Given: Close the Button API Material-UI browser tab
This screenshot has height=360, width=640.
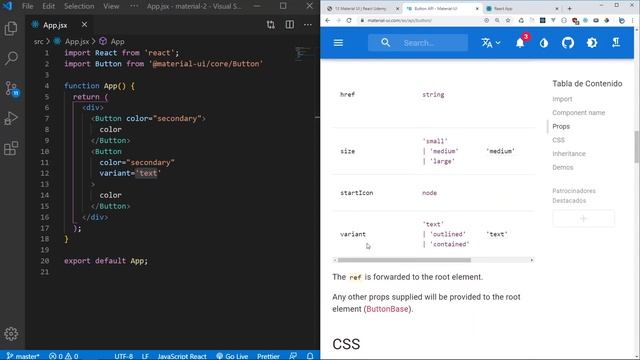Looking at the screenshot, I should click(477, 9).
